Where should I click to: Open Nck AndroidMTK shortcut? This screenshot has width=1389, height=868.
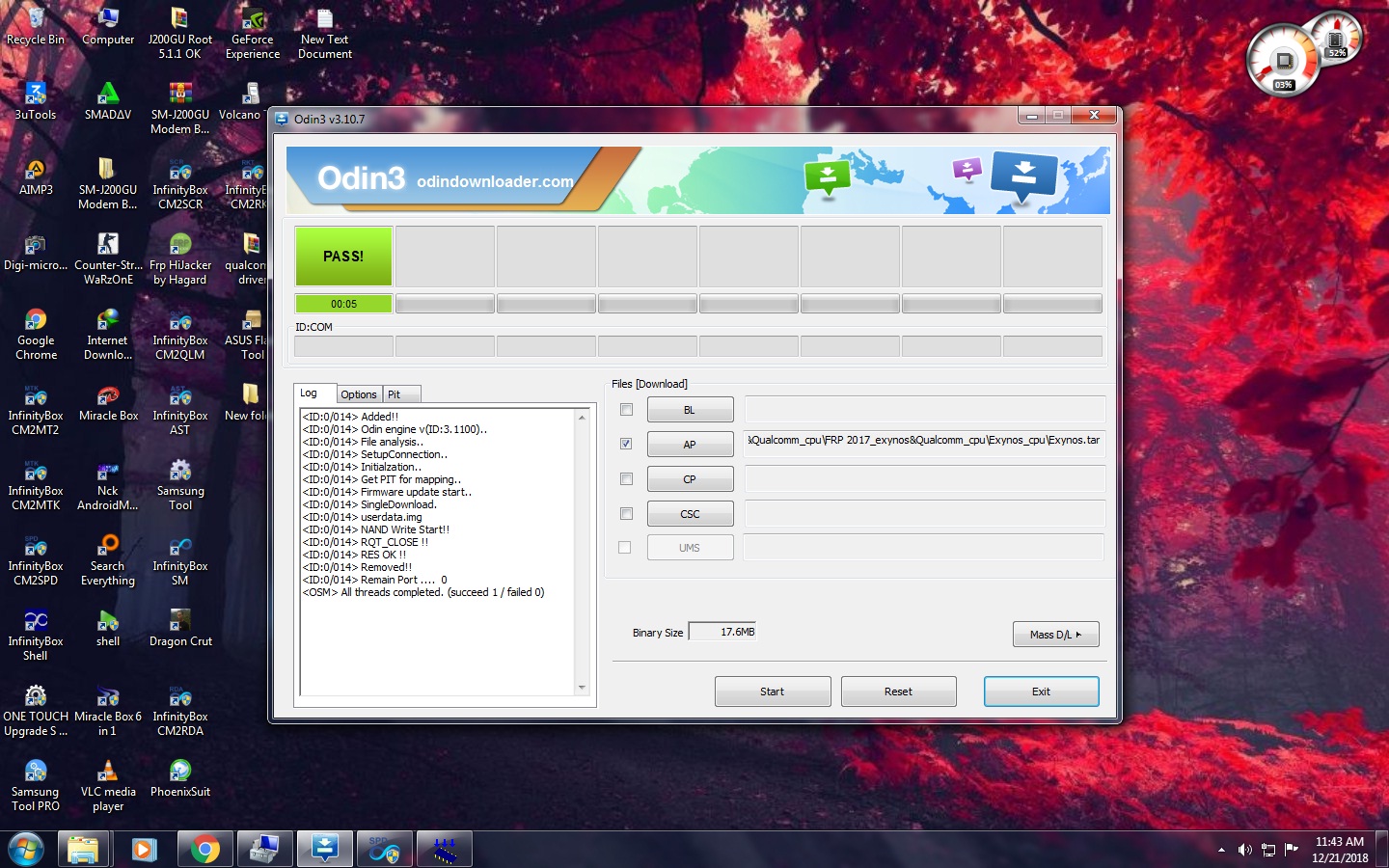pos(108,484)
